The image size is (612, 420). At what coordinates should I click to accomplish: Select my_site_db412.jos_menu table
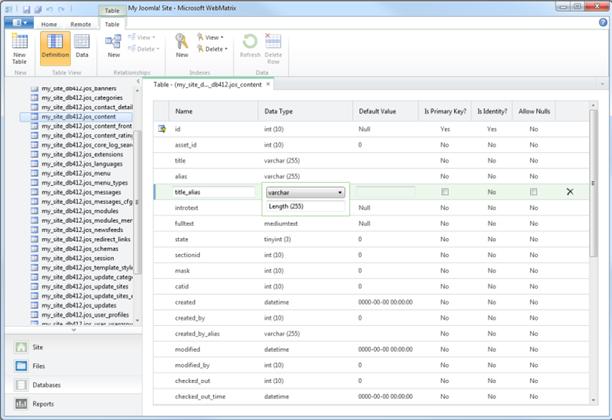pos(76,173)
